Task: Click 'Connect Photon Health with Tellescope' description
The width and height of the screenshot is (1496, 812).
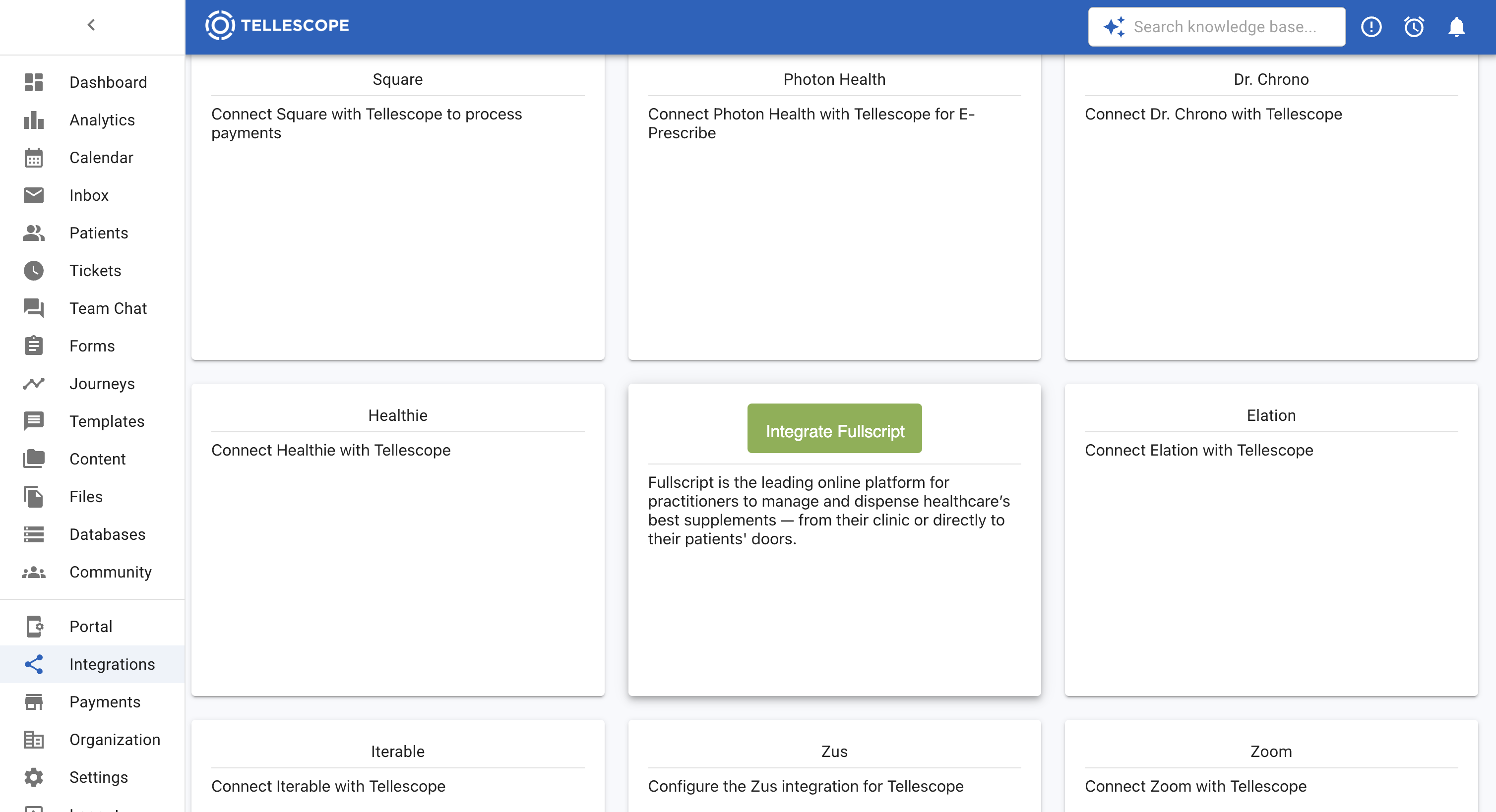Action: point(811,123)
